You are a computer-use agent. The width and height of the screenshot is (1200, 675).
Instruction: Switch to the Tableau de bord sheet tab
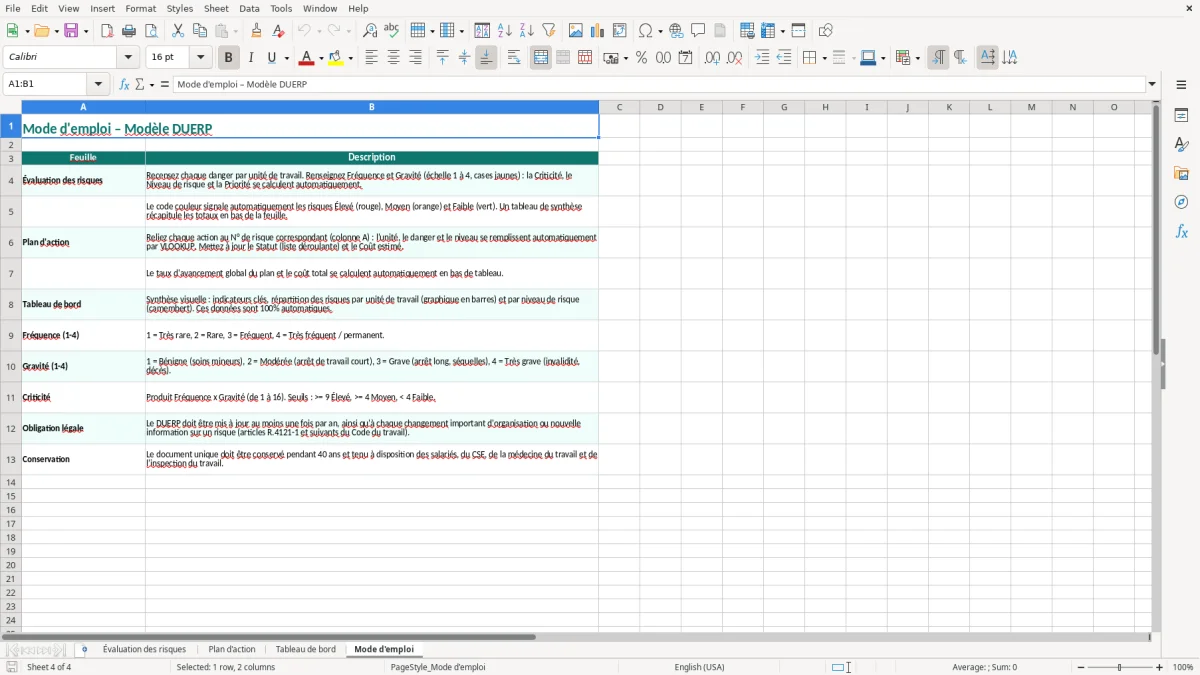click(306, 649)
